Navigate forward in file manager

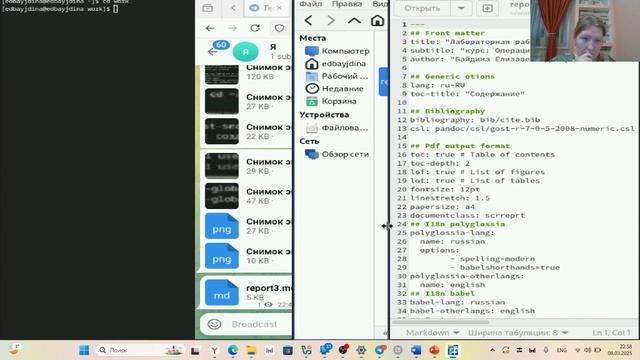(331, 20)
